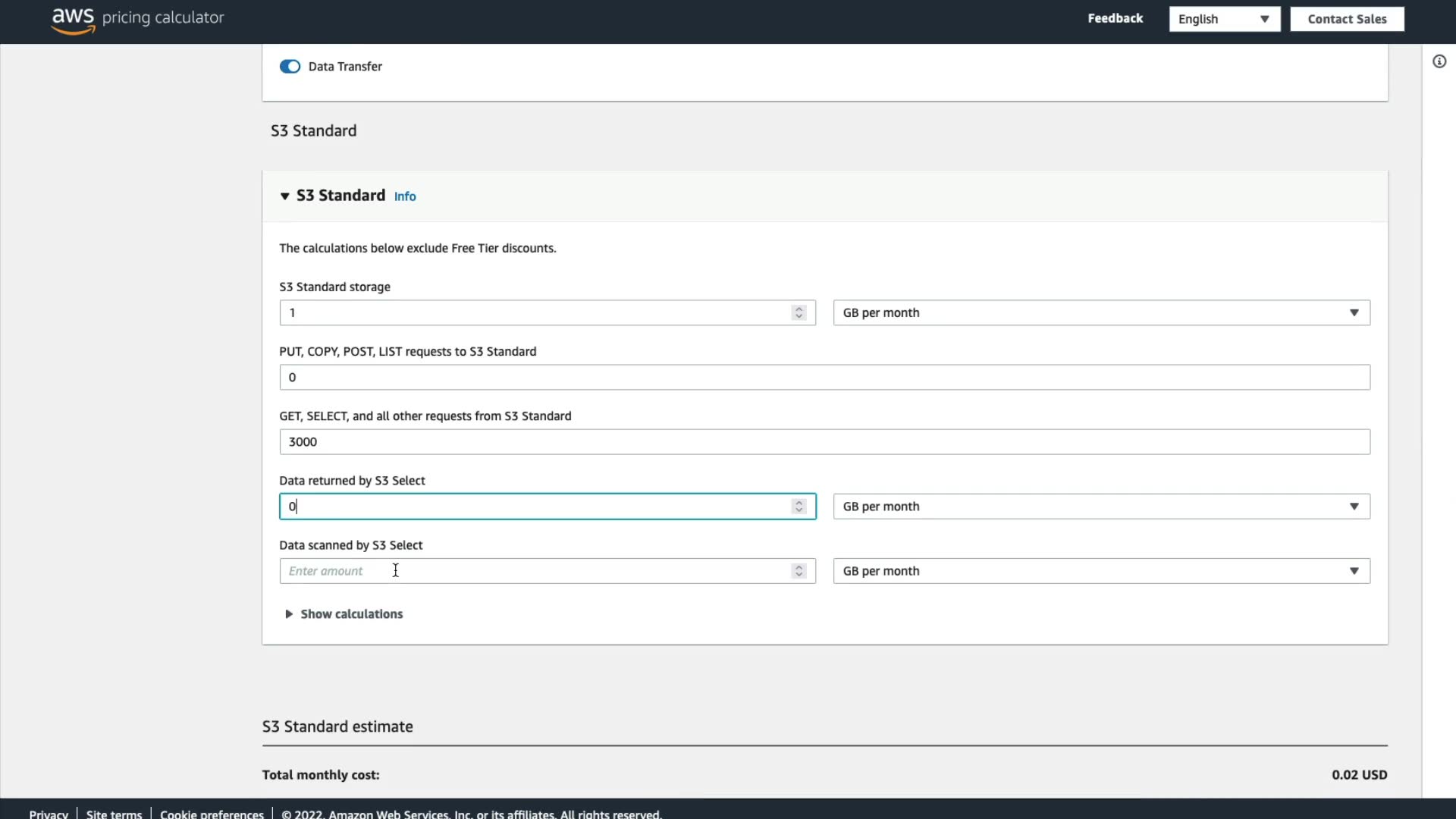Screen dimensions: 1456x819
Task: Click stepper arrows in Data returned field
Action: tap(799, 507)
